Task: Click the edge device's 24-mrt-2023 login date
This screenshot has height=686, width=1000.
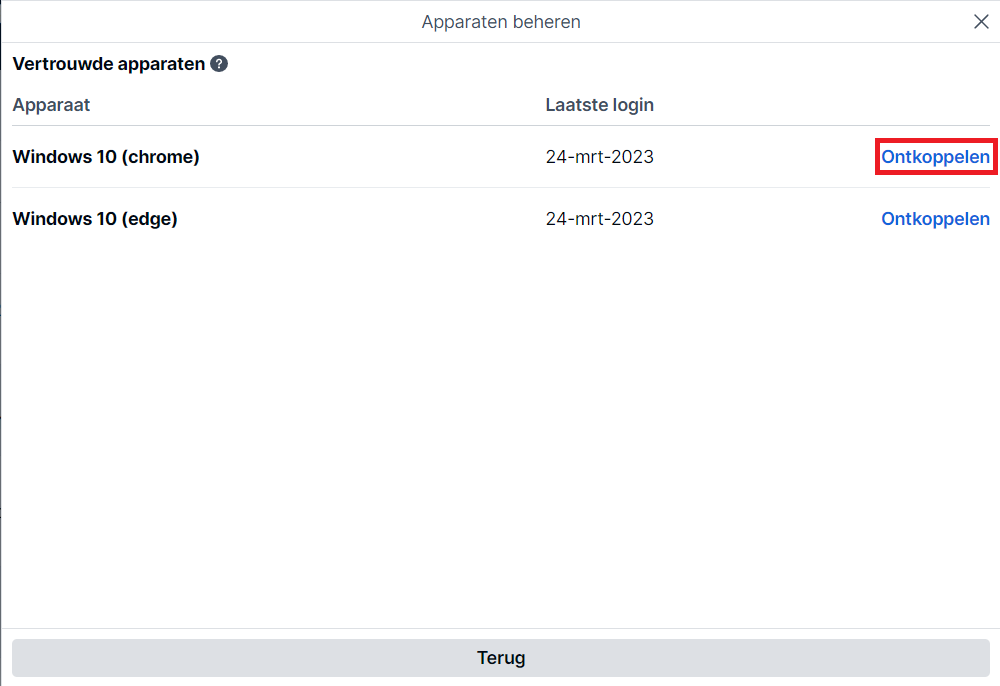Action: [599, 219]
